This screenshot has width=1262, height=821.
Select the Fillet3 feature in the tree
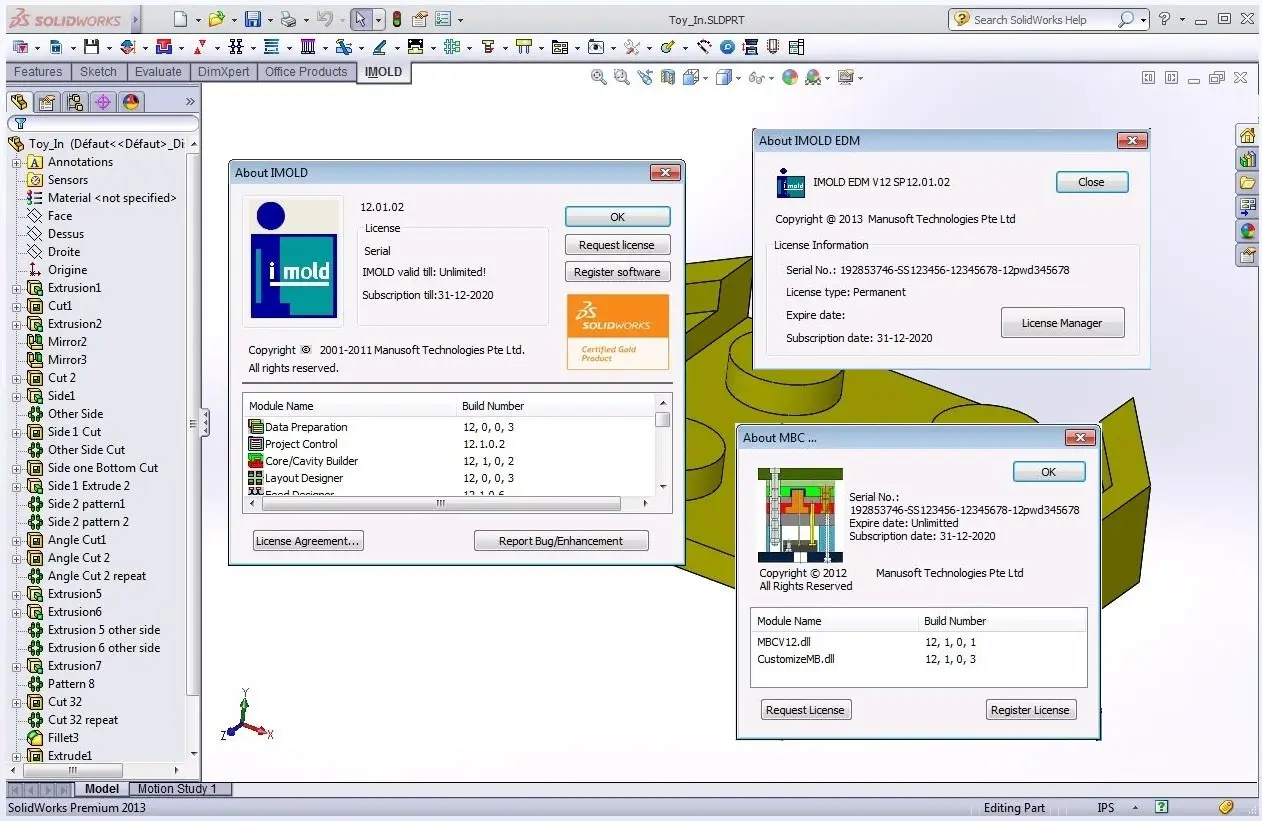[x=63, y=738]
